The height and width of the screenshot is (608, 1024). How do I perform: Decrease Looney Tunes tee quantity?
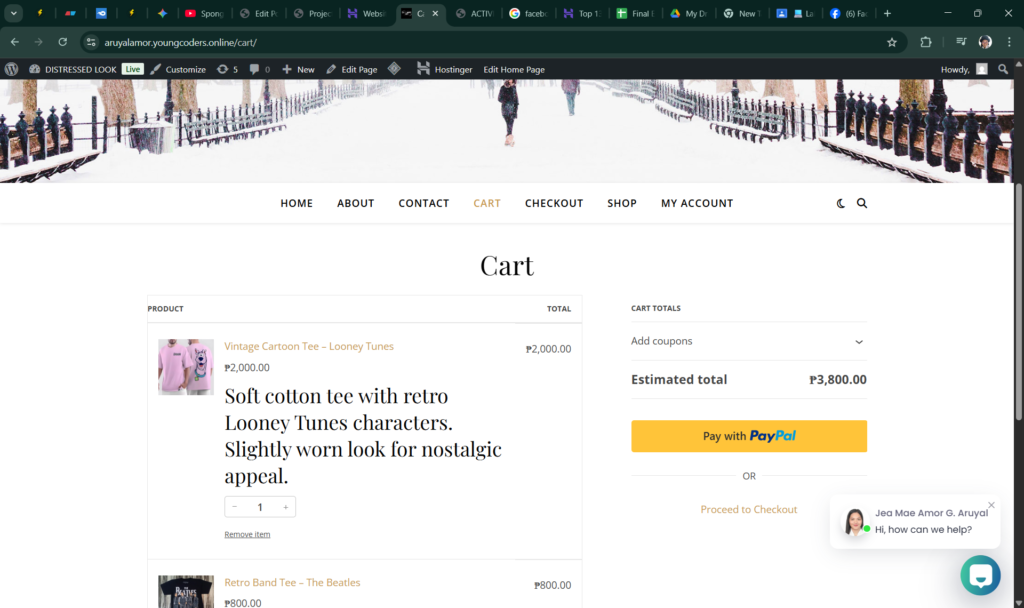point(235,507)
